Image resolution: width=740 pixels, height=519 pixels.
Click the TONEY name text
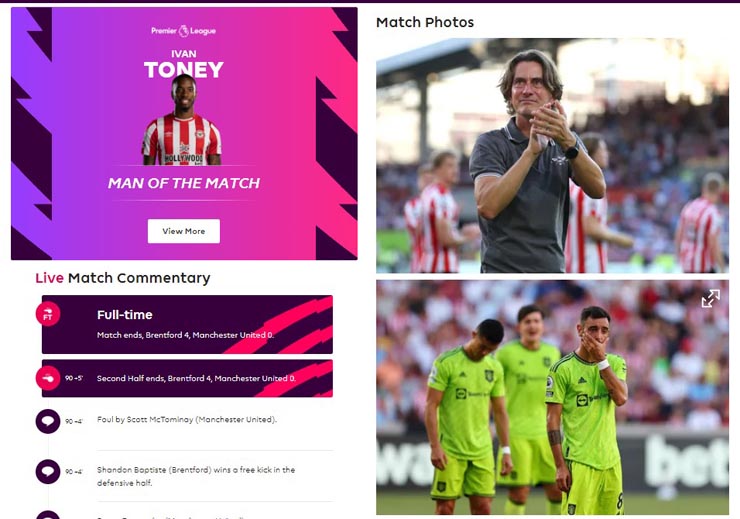tap(184, 70)
